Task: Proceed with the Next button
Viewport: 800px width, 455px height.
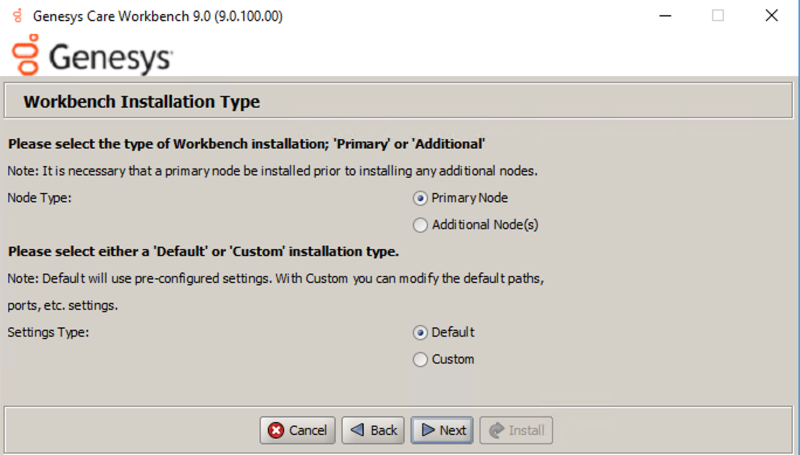Action: click(443, 430)
